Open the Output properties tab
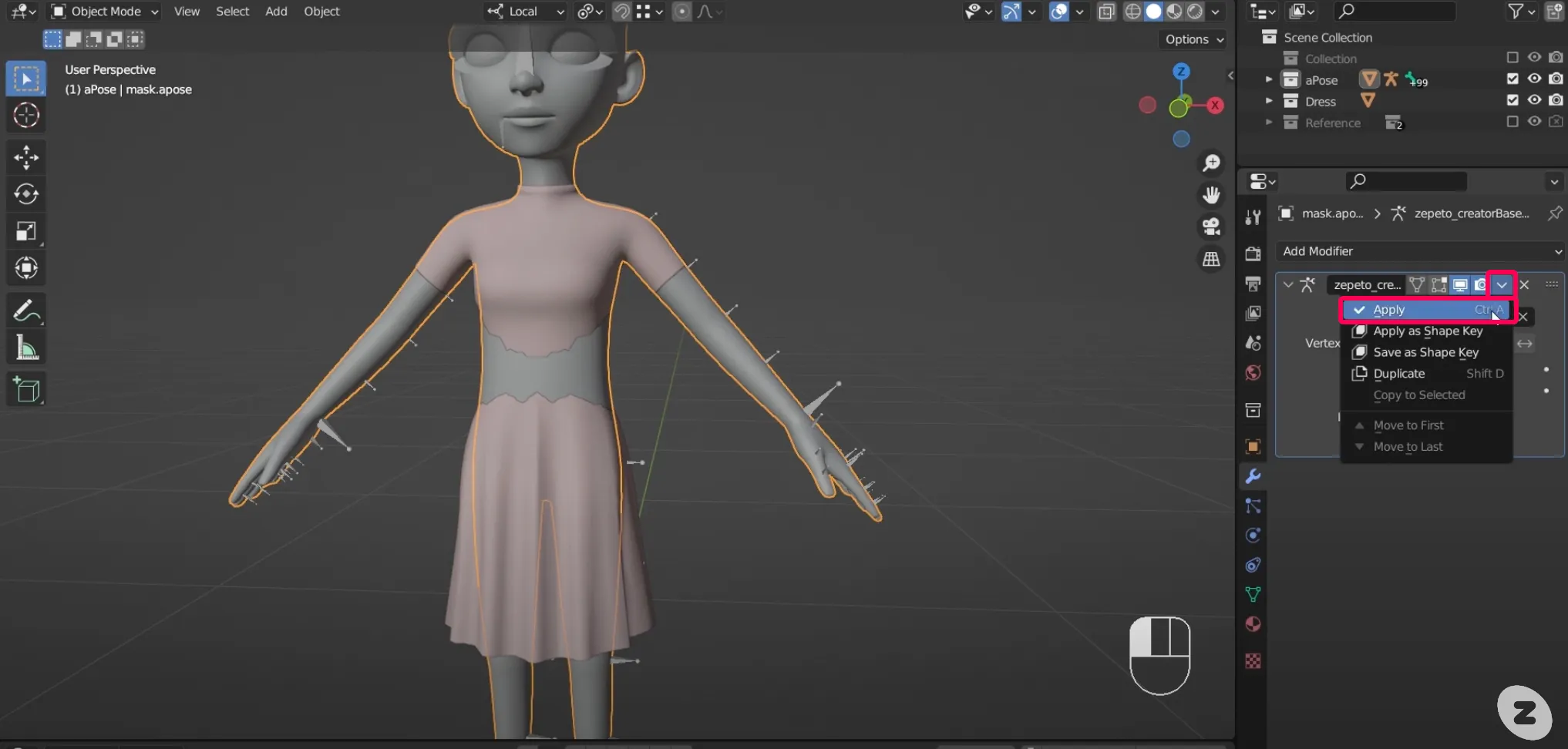This screenshot has height=749, width=1568. (1253, 284)
